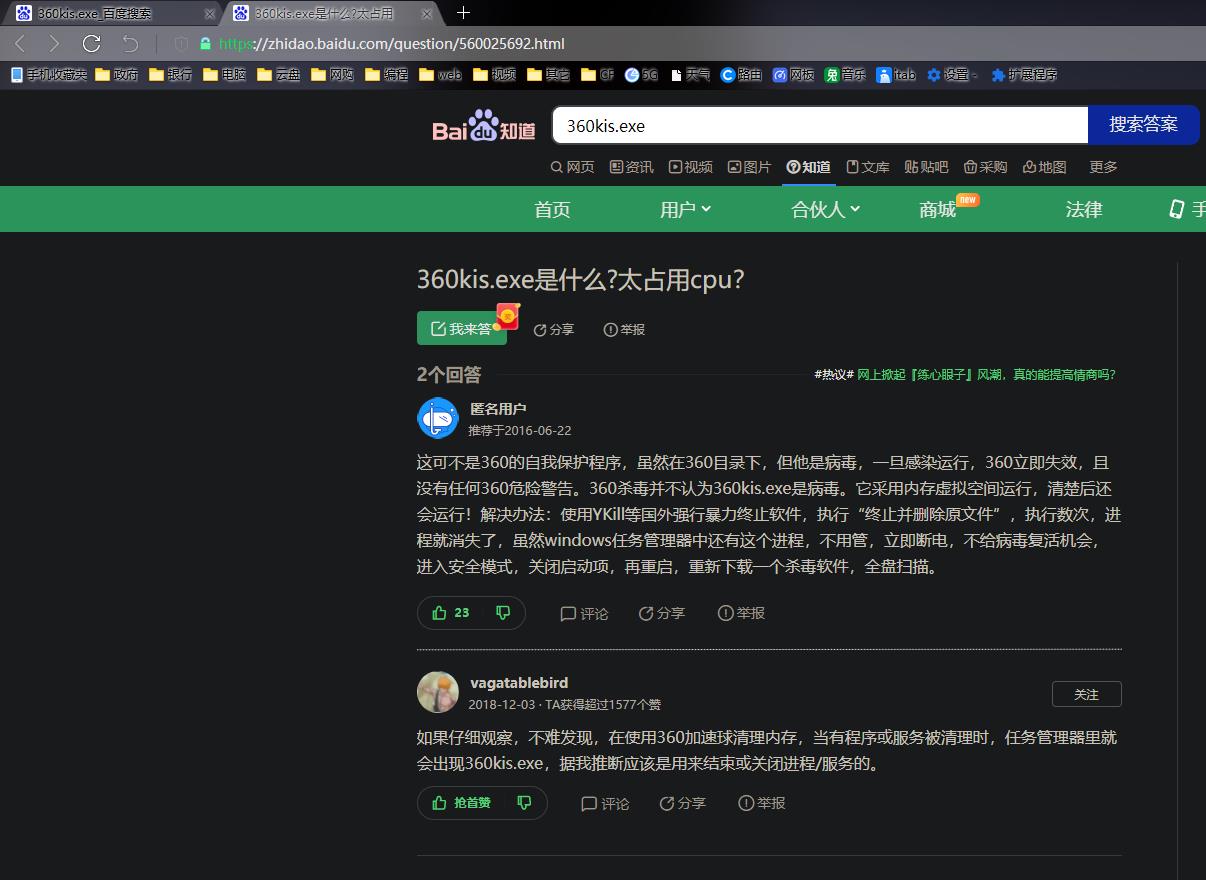Image resolution: width=1206 pixels, height=880 pixels.
Task: Downvote the 匿名用户 answer
Action: [503, 613]
